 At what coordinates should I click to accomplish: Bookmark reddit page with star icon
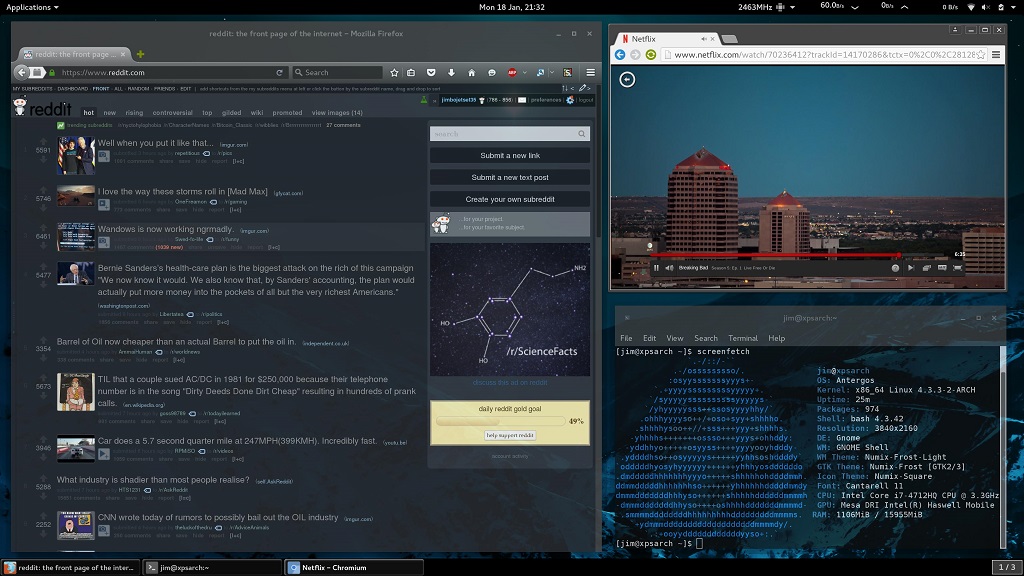point(394,72)
